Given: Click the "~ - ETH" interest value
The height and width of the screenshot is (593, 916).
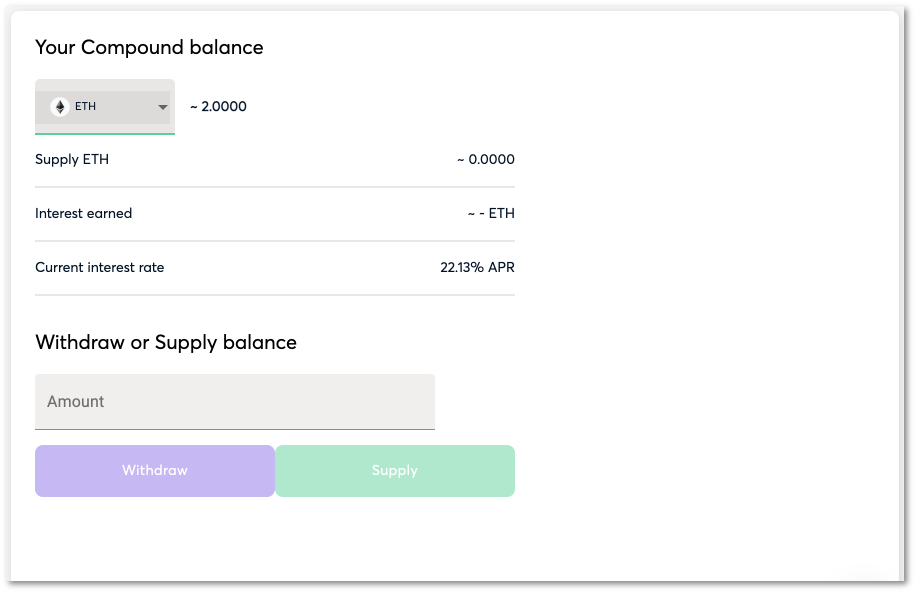Looking at the screenshot, I should tap(491, 213).
